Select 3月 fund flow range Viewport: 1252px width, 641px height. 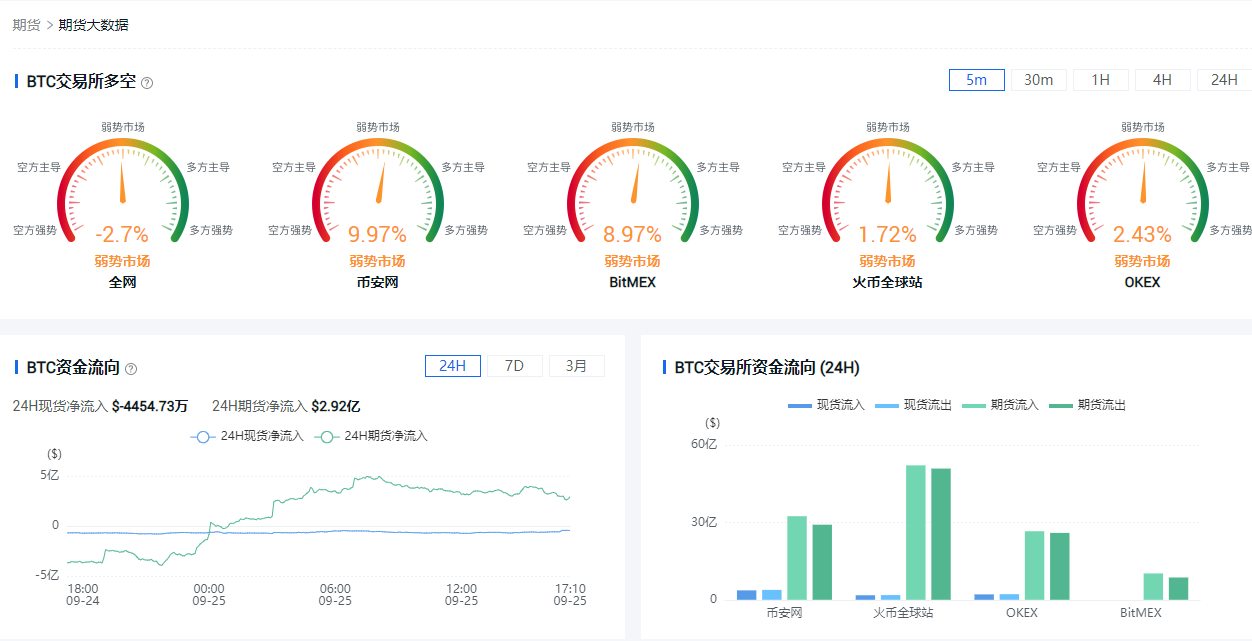[577, 366]
